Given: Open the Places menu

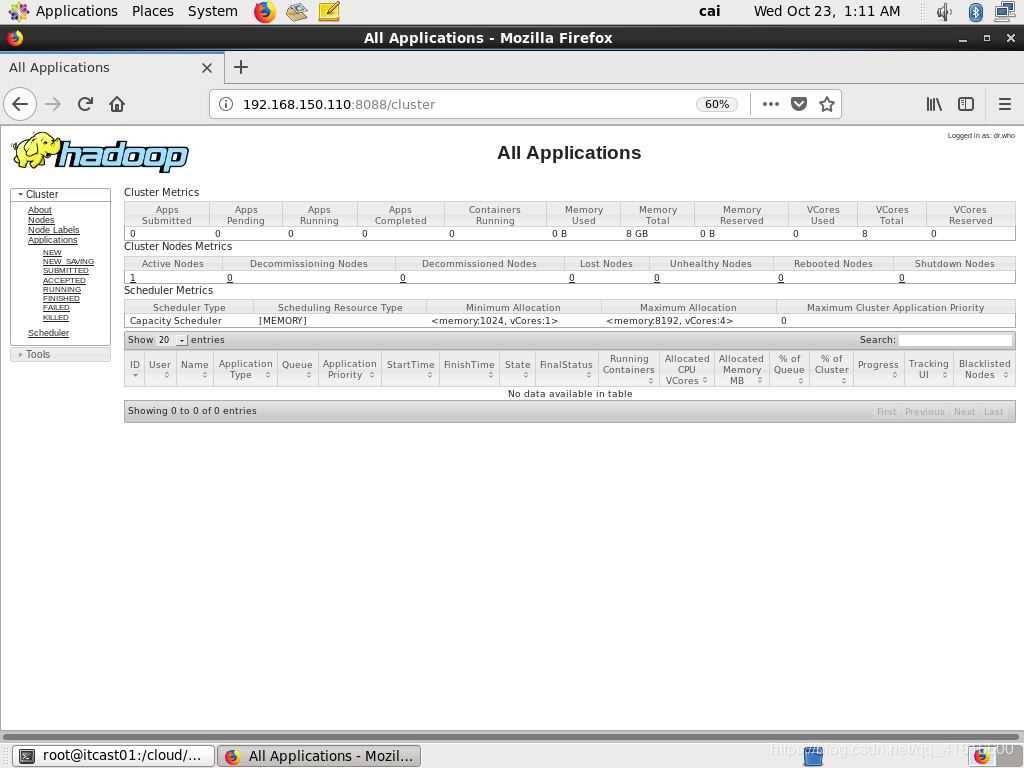Looking at the screenshot, I should 152,11.
